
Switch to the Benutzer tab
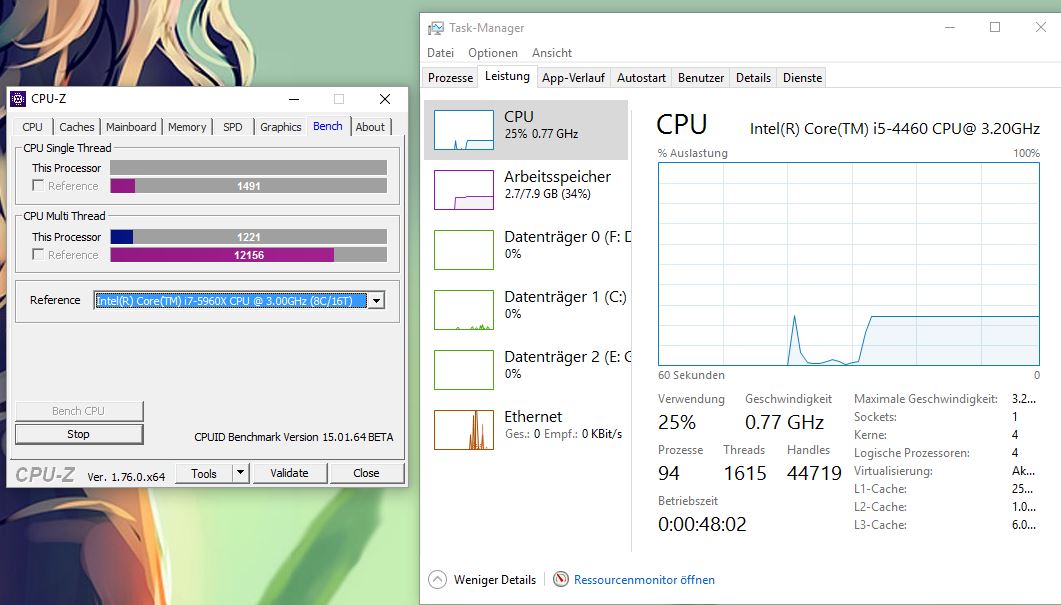click(701, 78)
